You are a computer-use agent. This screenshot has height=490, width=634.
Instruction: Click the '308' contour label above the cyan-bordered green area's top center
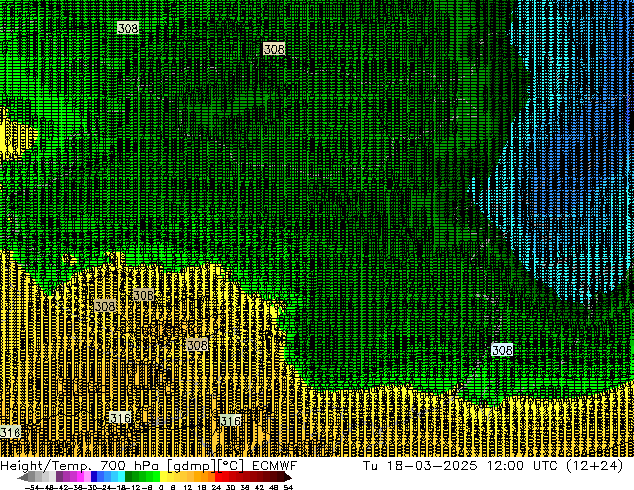(x=274, y=49)
